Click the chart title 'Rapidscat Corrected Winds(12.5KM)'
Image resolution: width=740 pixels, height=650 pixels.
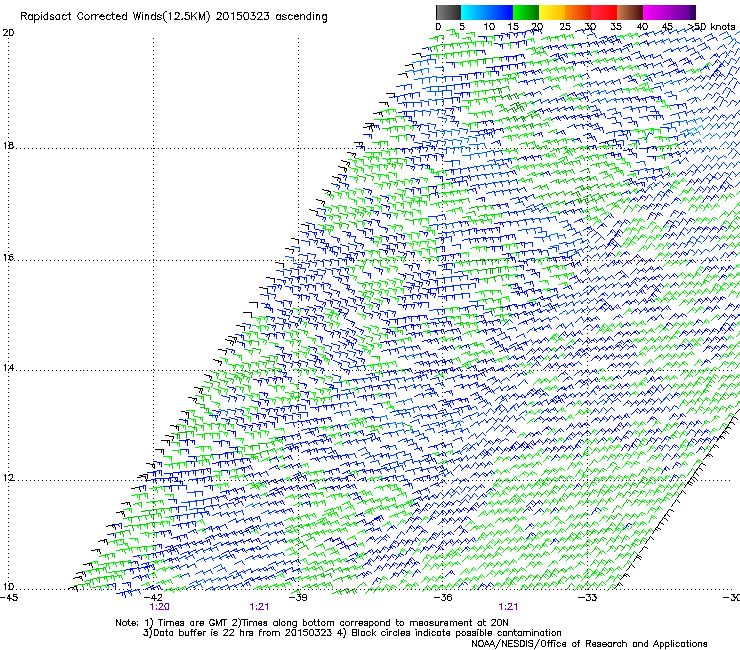[x=115, y=17]
